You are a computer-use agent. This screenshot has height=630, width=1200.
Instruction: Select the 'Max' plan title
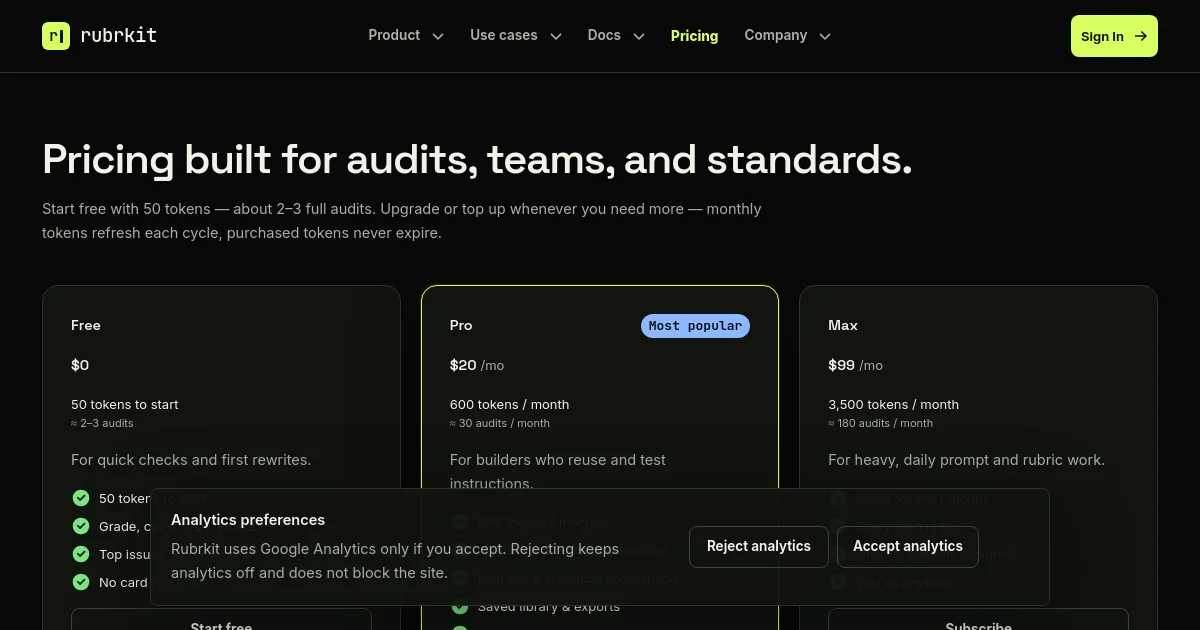pyautogui.click(x=843, y=325)
